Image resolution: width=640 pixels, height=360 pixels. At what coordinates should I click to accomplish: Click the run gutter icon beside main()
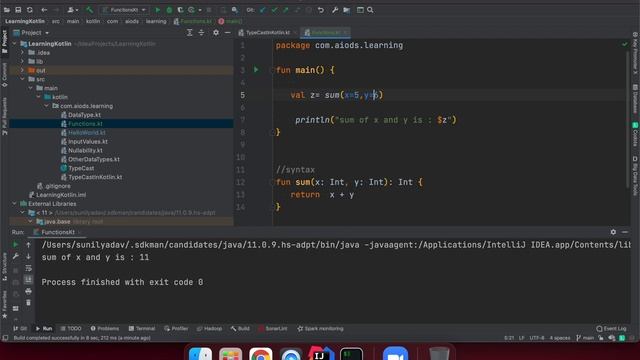click(x=256, y=70)
